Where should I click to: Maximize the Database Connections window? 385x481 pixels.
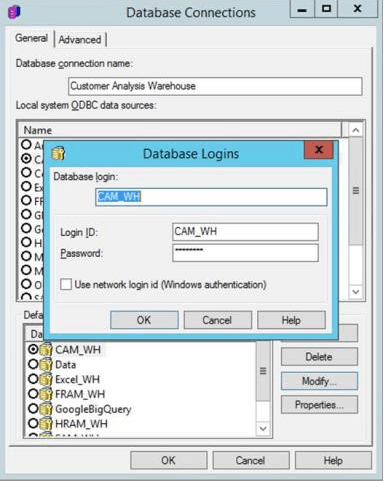click(326, 9)
